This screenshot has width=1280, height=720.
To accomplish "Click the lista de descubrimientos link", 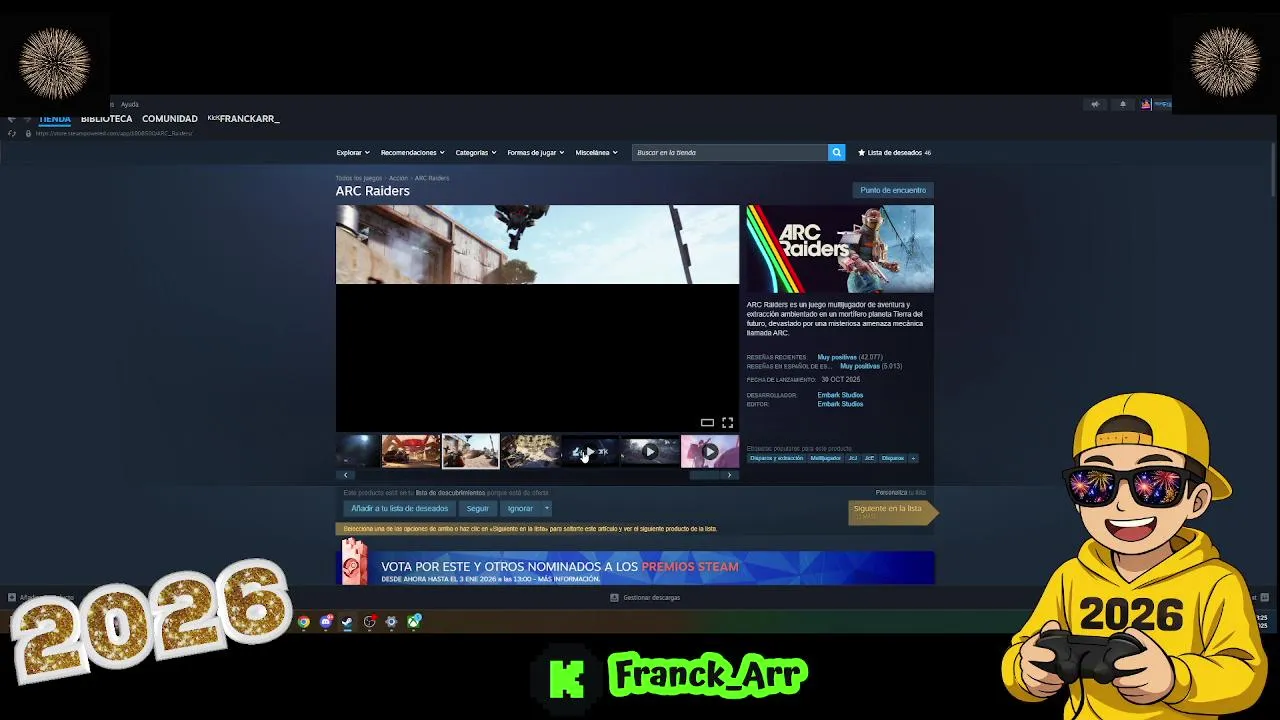I will pyautogui.click(x=450, y=493).
